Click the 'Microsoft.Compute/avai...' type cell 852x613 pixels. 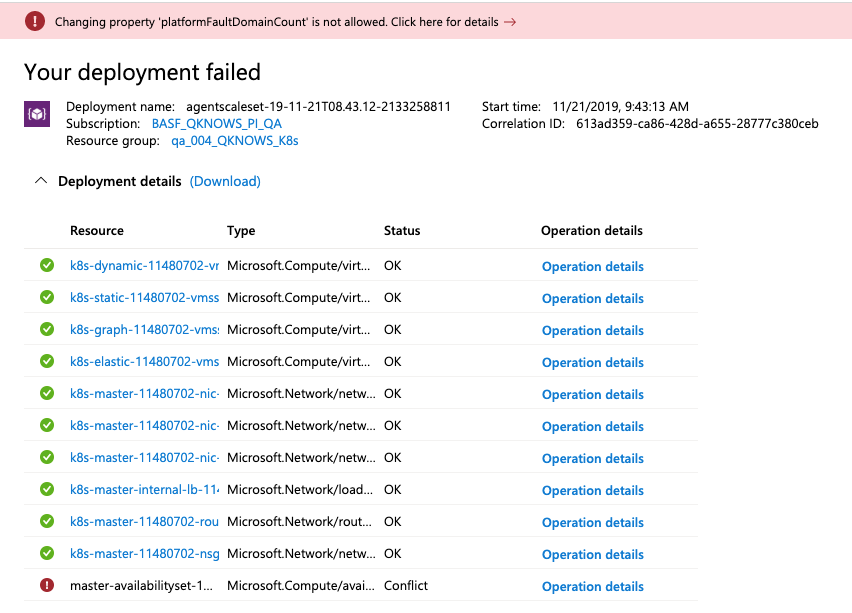300,586
